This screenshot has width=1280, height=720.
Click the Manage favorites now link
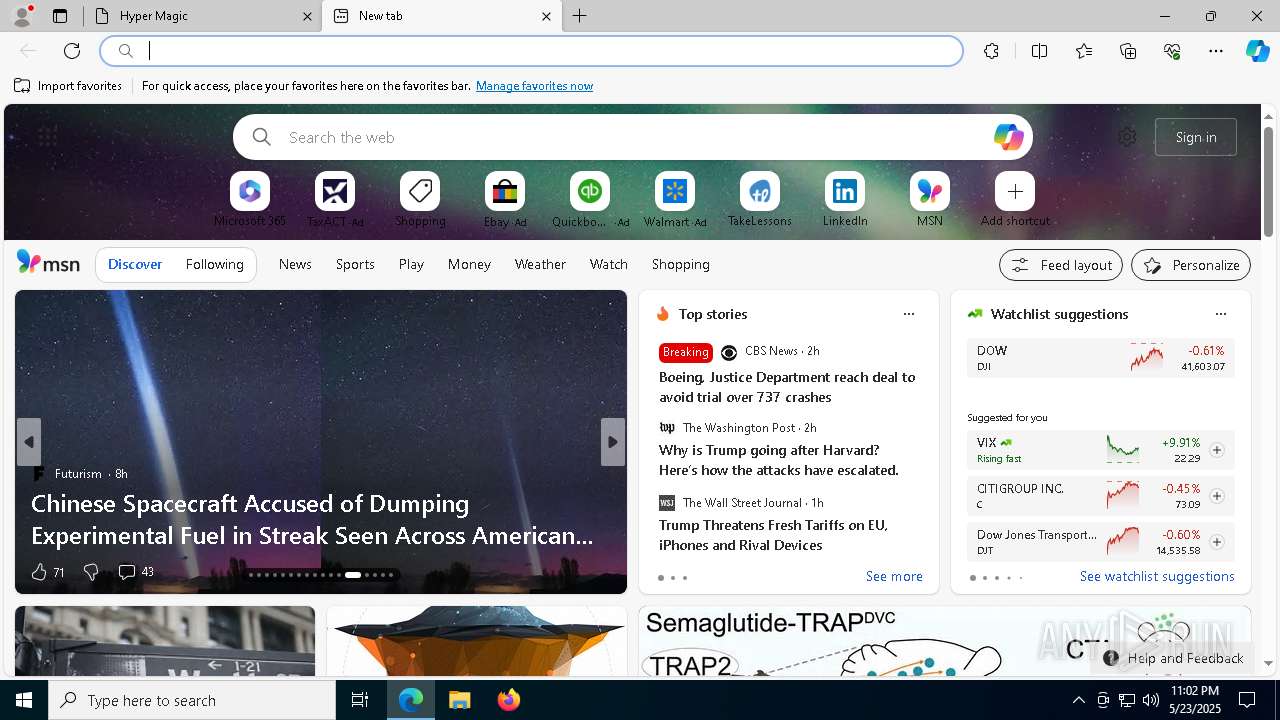[534, 86]
